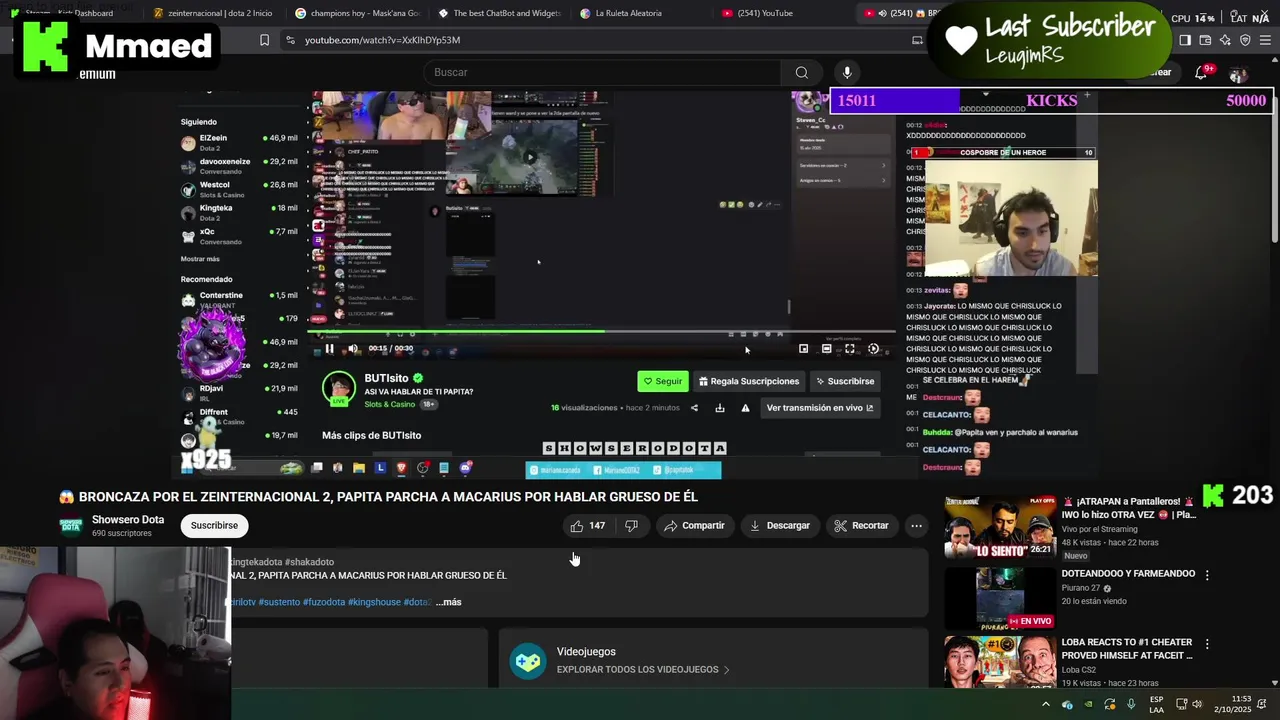Image resolution: width=1280 pixels, height=720 pixels.
Task: Activate the voice search microphone button
Action: 847,72
